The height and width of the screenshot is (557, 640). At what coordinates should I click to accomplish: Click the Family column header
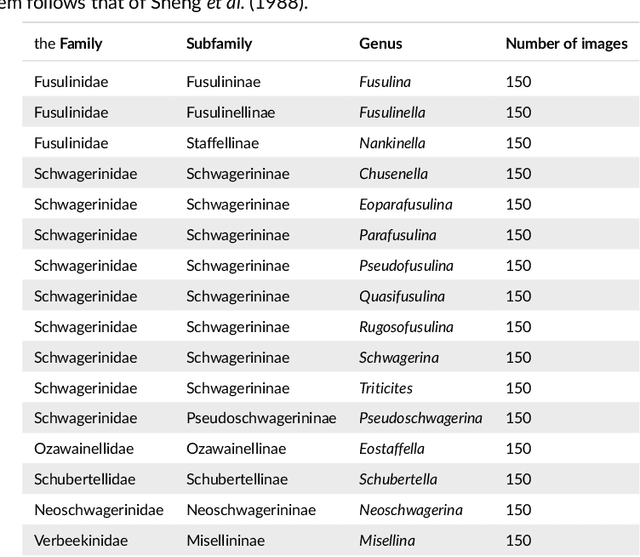[68, 44]
